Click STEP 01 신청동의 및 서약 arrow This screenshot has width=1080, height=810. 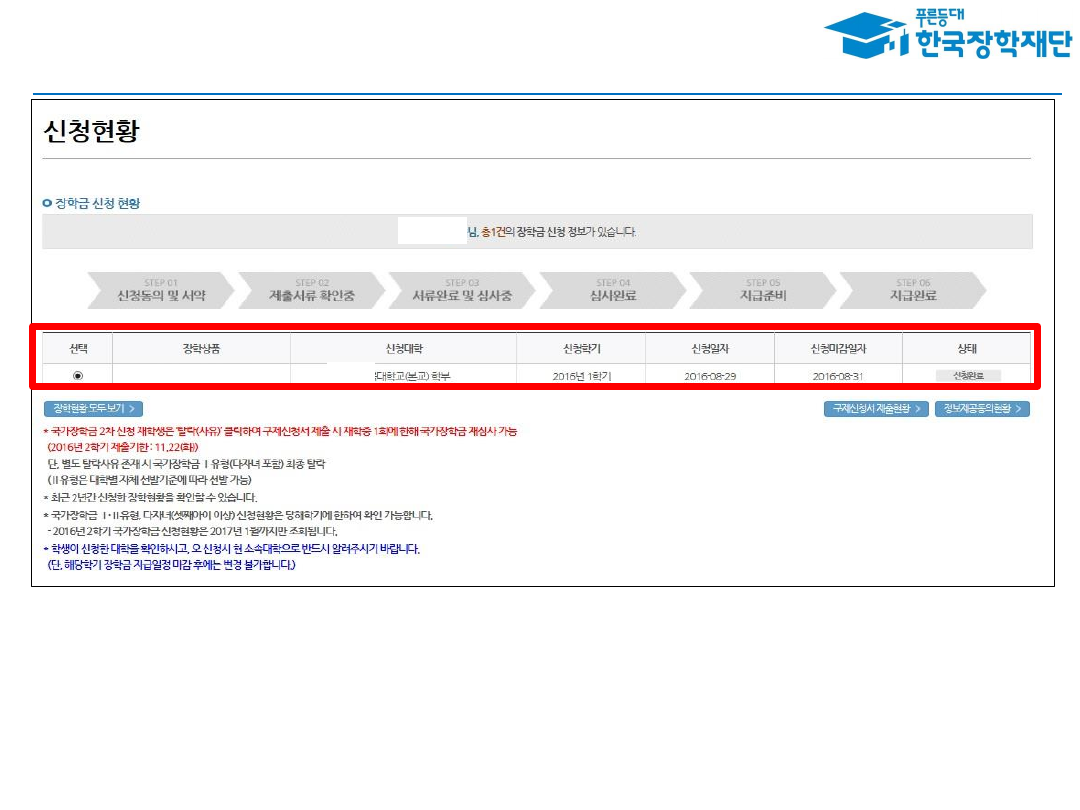[x=160, y=290]
